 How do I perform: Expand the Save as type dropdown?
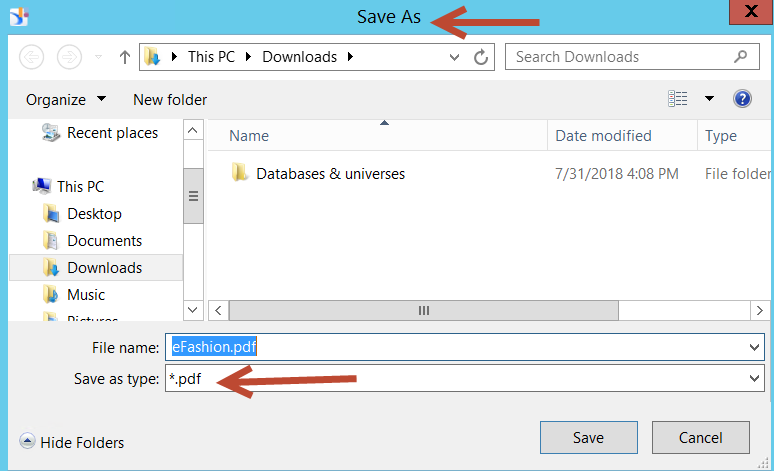(x=754, y=379)
